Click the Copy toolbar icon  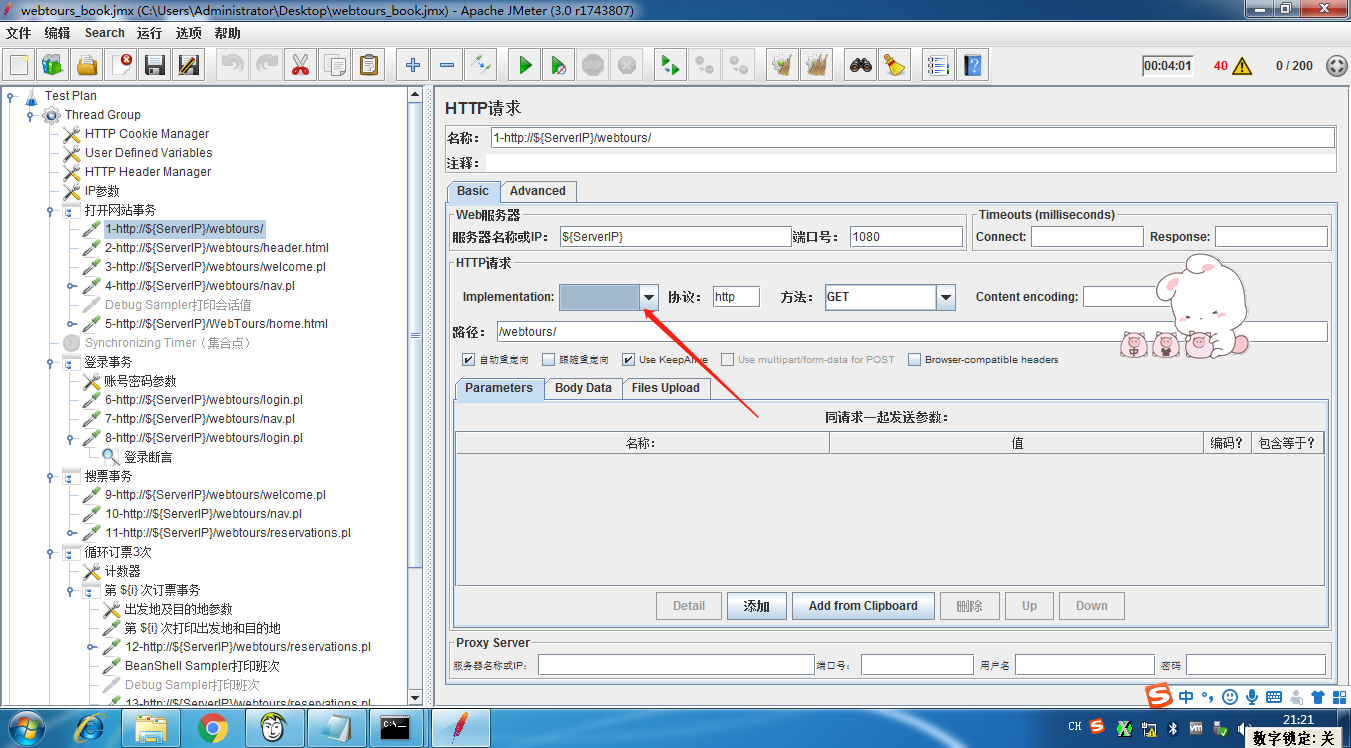coord(334,65)
